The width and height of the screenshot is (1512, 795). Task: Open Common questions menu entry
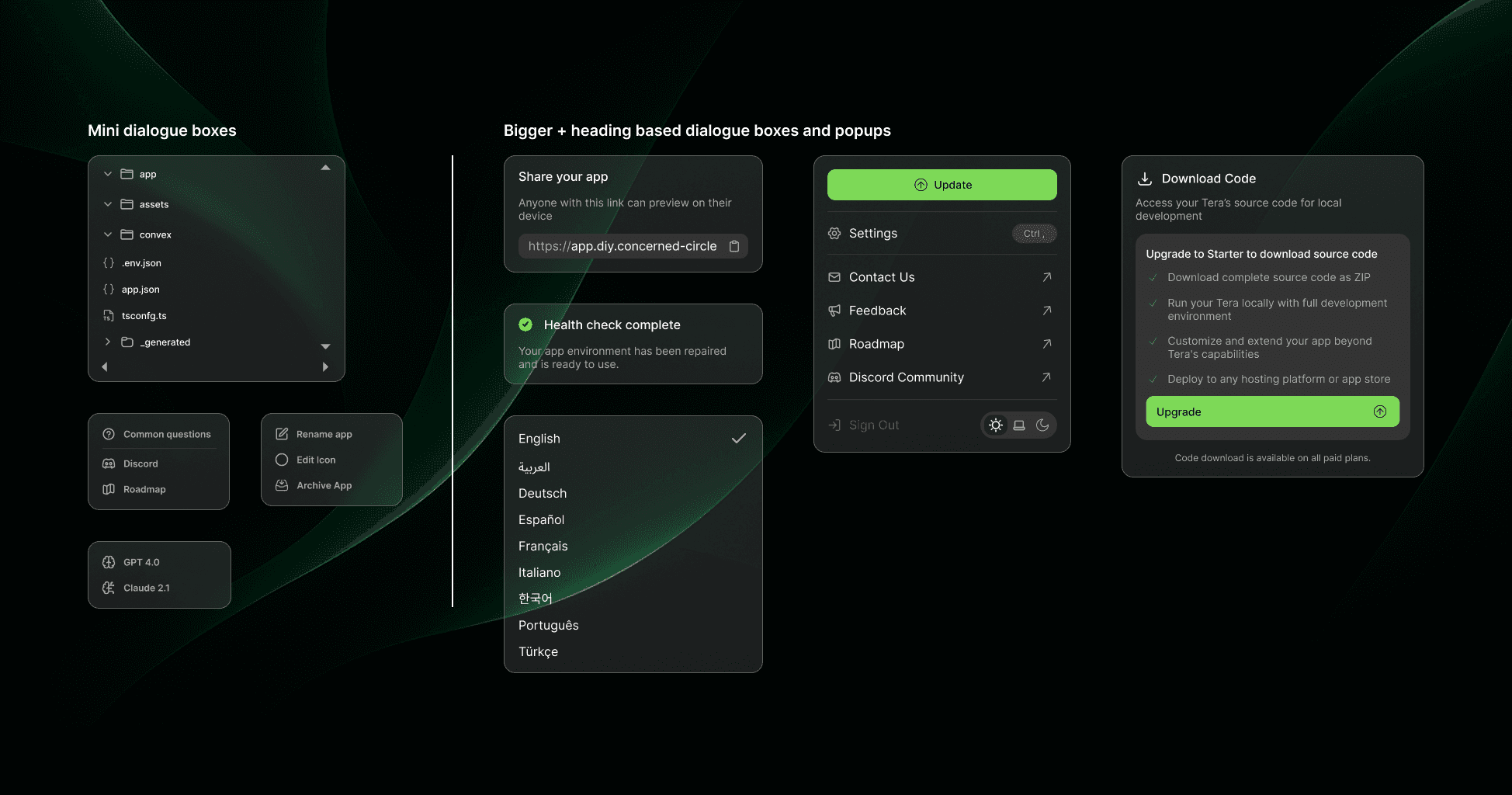[158, 434]
